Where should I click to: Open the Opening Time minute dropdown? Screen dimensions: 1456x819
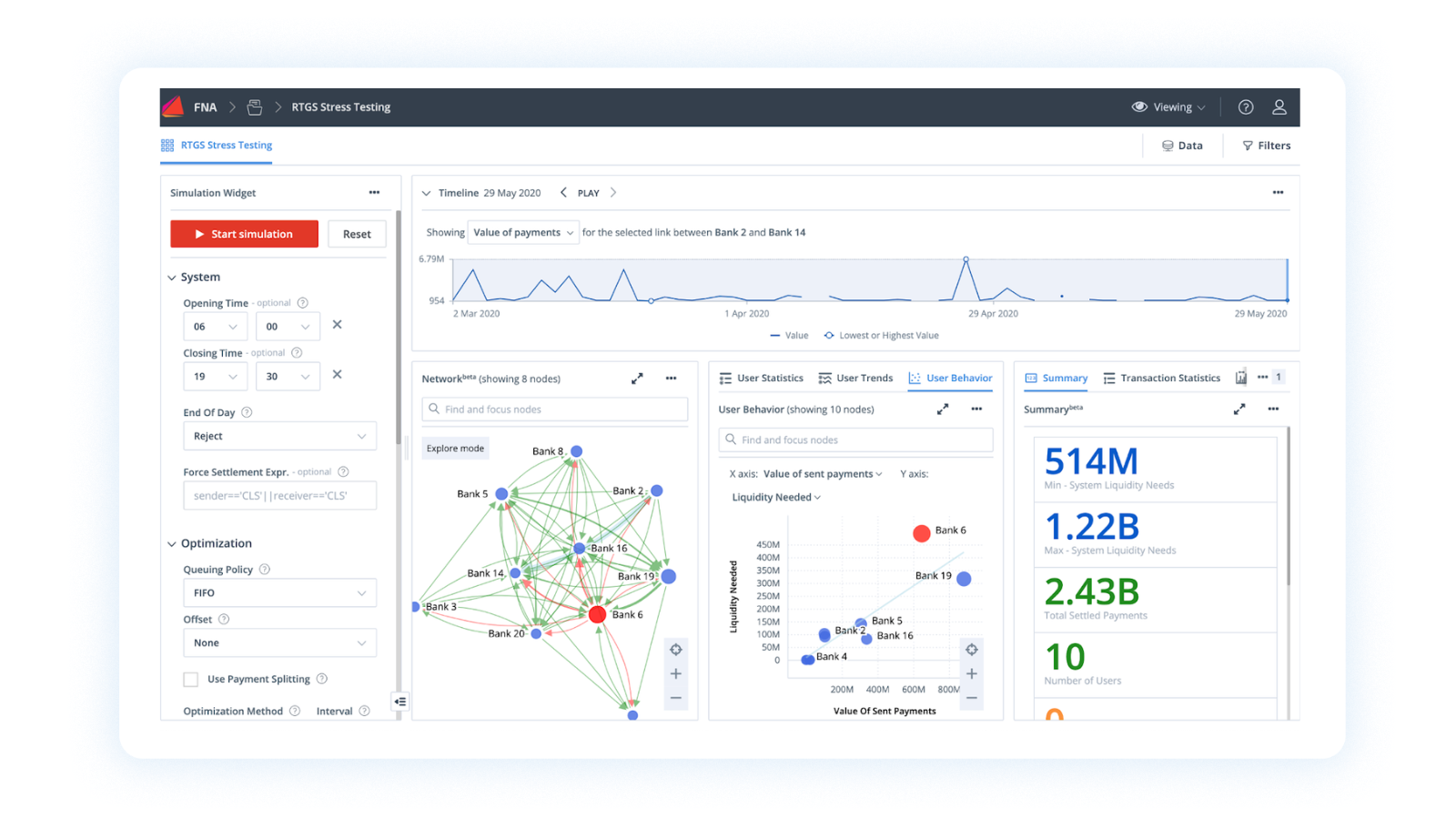tap(288, 327)
